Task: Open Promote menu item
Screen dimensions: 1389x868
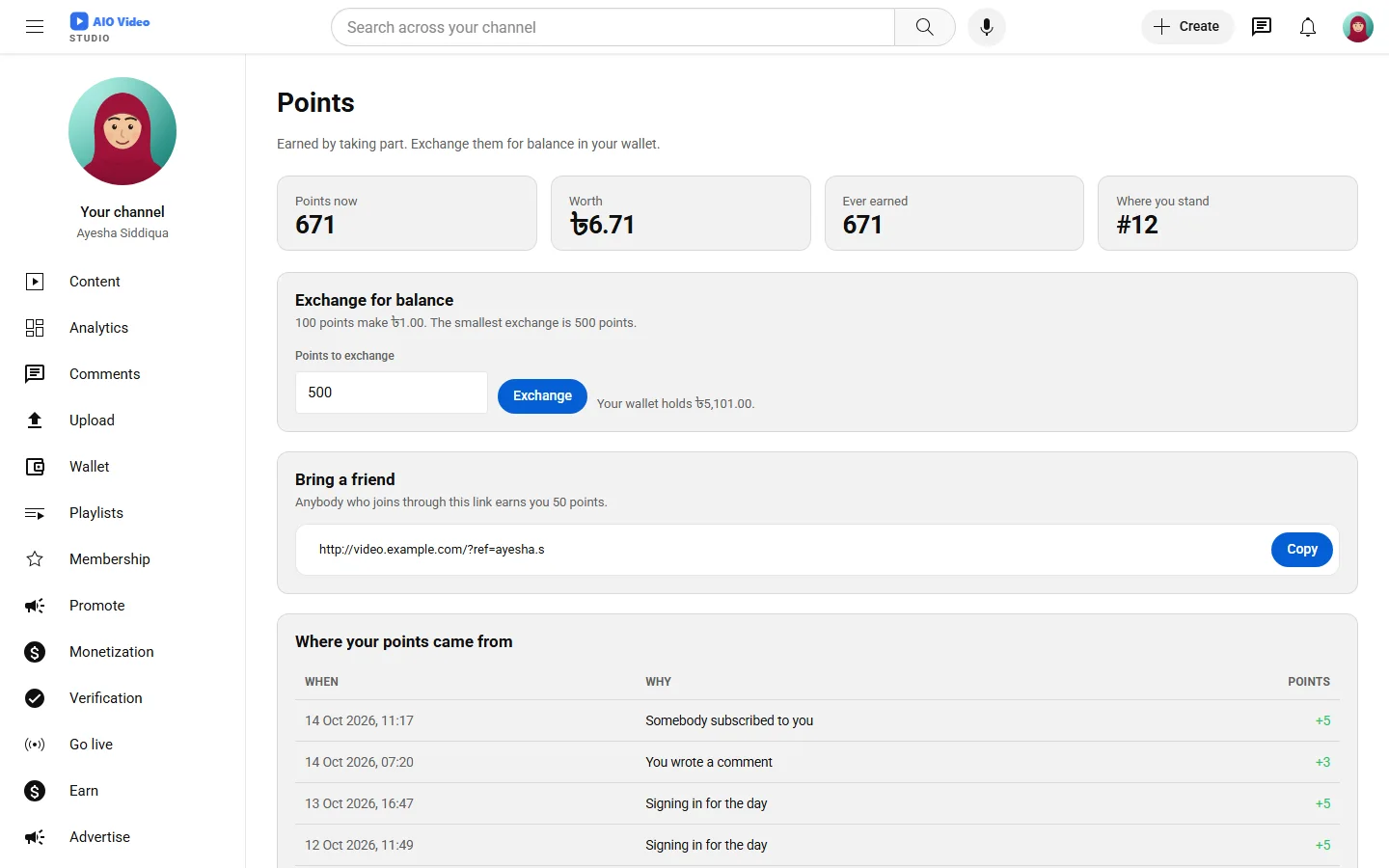Action: tap(123, 606)
